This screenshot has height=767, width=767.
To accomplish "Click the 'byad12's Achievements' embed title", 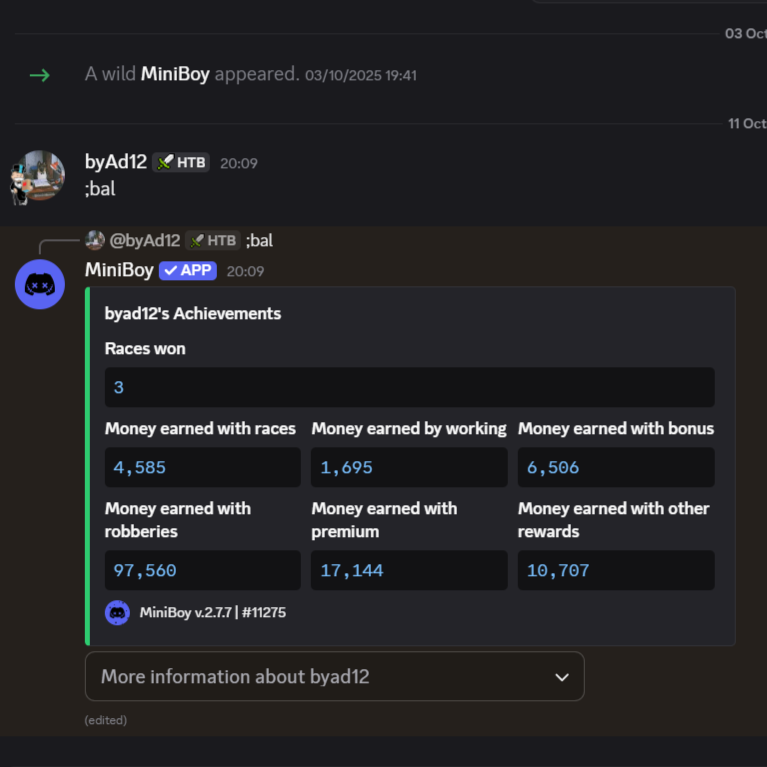I will pos(193,313).
